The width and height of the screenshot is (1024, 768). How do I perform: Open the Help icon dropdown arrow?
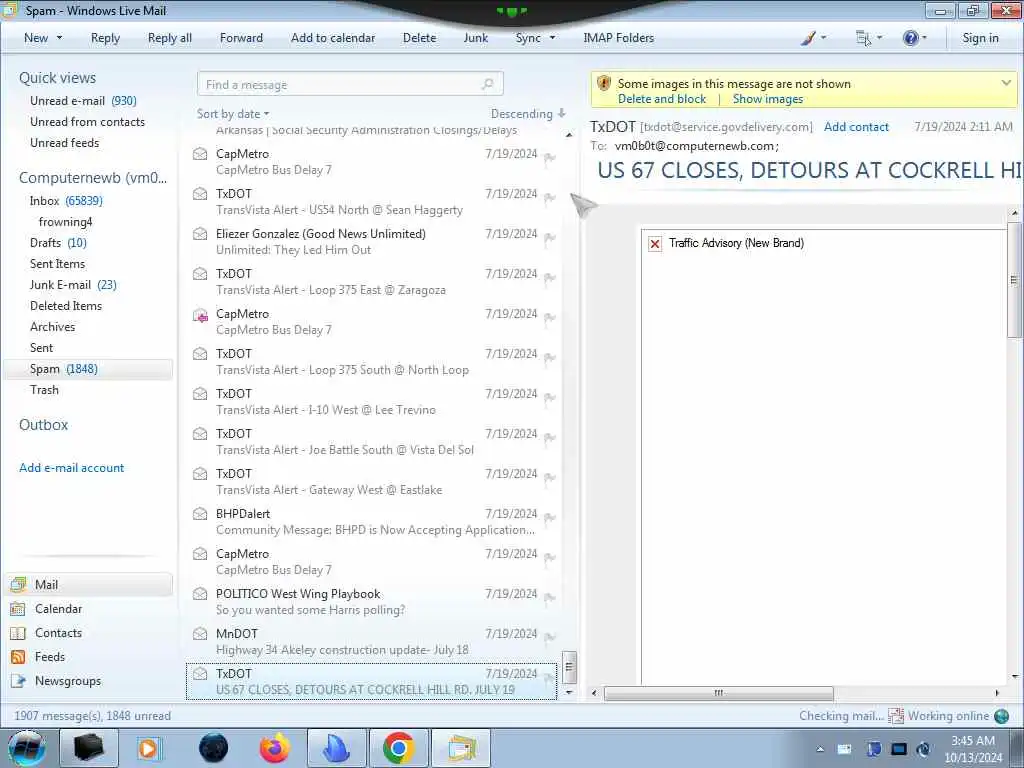924,38
